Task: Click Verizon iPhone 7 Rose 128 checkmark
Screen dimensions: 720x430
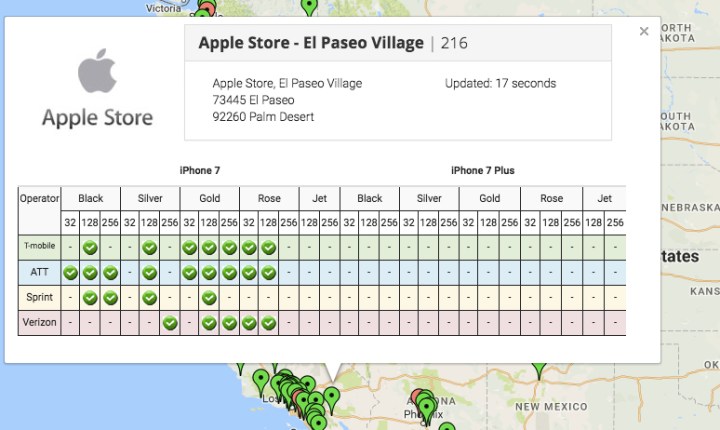Action: (269, 323)
